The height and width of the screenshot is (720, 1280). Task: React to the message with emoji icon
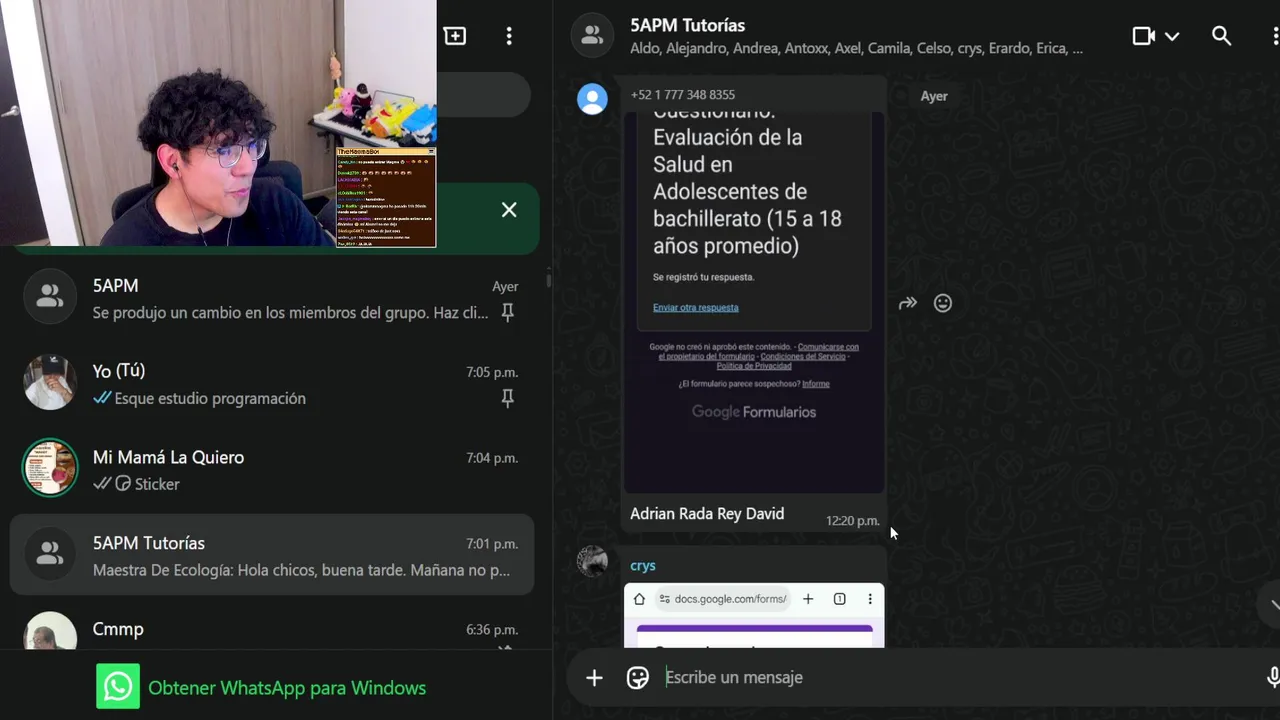[x=943, y=303]
